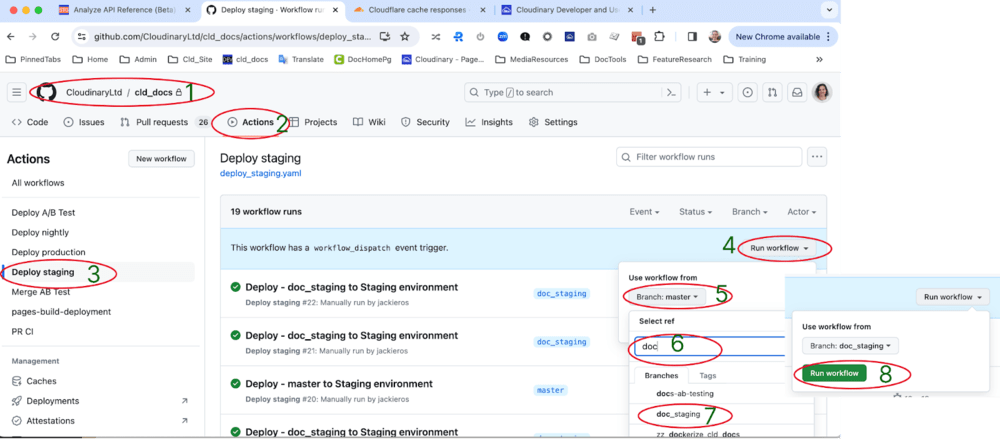Open the pull requests header icon
Viewport: 1000px width, 446px height.
[x=772, y=93]
